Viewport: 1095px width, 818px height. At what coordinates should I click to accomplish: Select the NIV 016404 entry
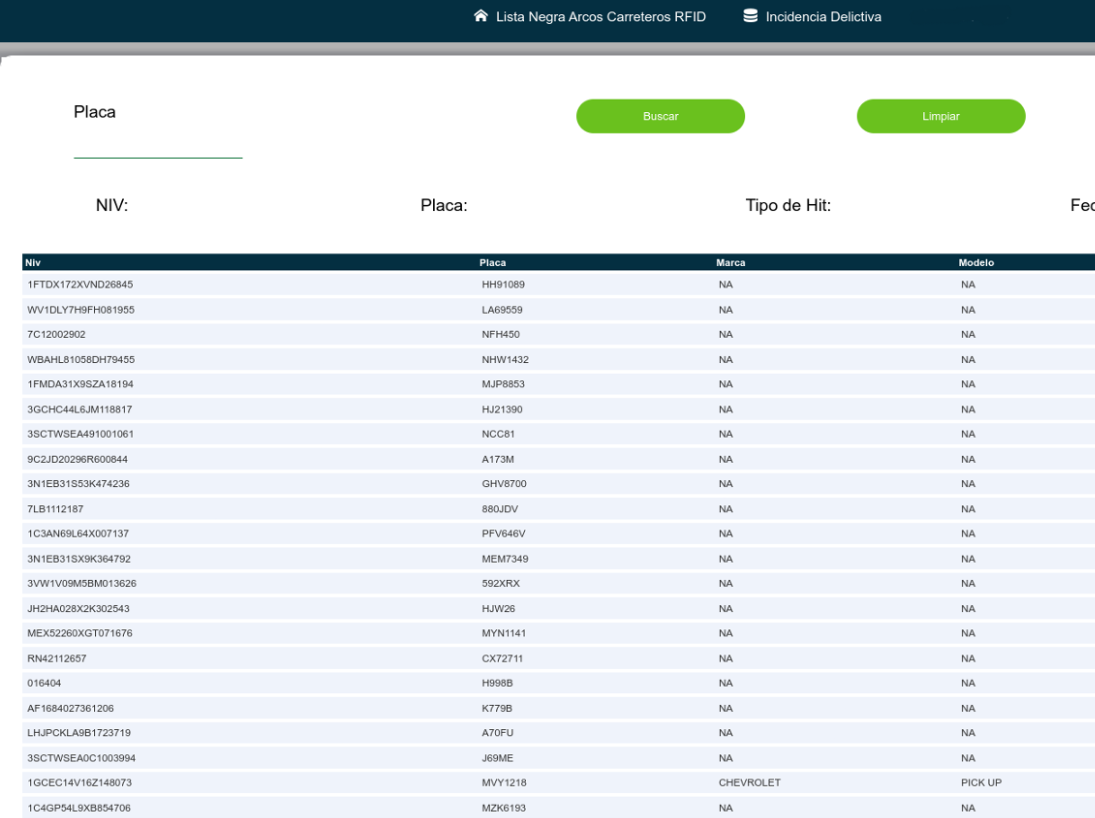pyautogui.click(x=44, y=682)
